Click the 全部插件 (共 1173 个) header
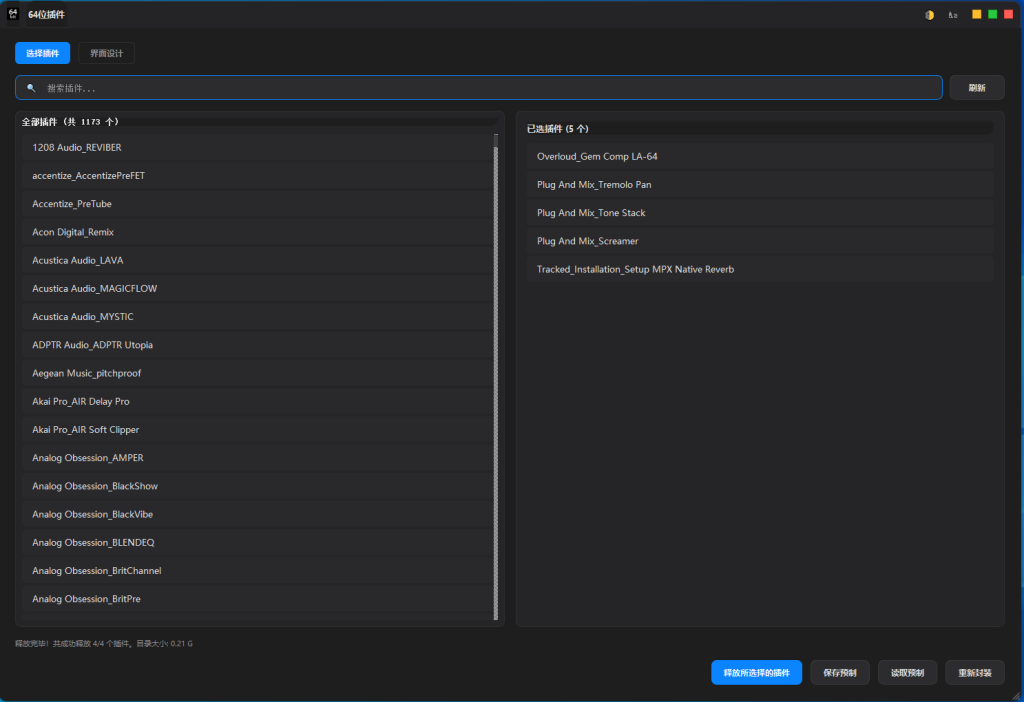1024x702 pixels. pyautogui.click(x=70, y=121)
